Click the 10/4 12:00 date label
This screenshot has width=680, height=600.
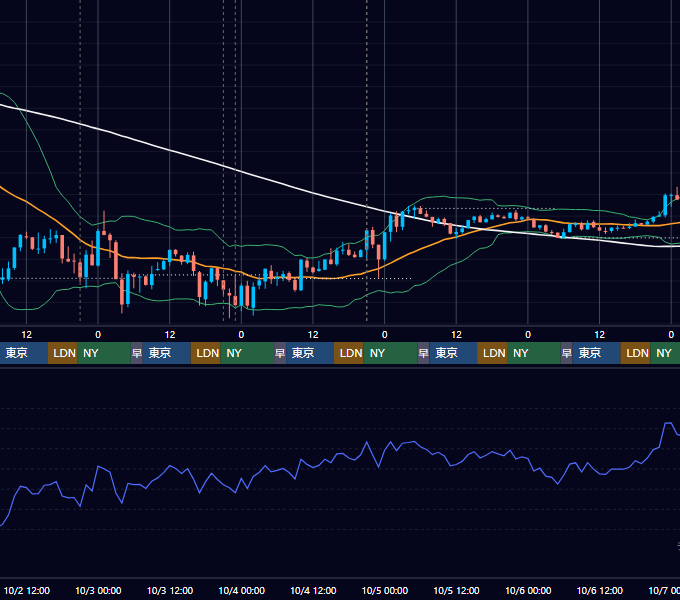(x=313, y=590)
